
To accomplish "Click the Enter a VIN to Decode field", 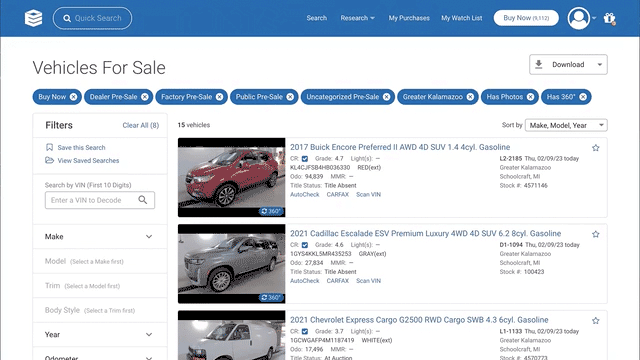I will 100,200.
